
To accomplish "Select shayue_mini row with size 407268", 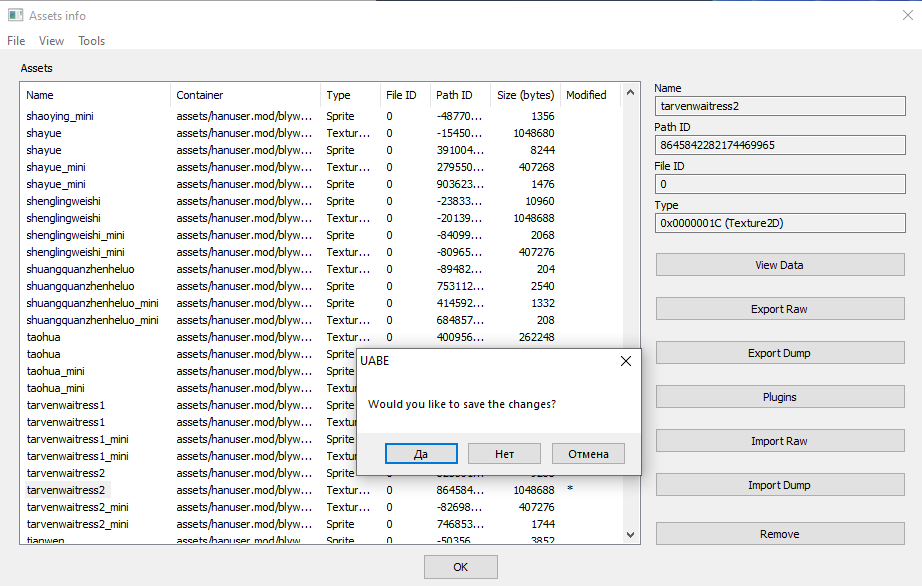I will [321, 168].
